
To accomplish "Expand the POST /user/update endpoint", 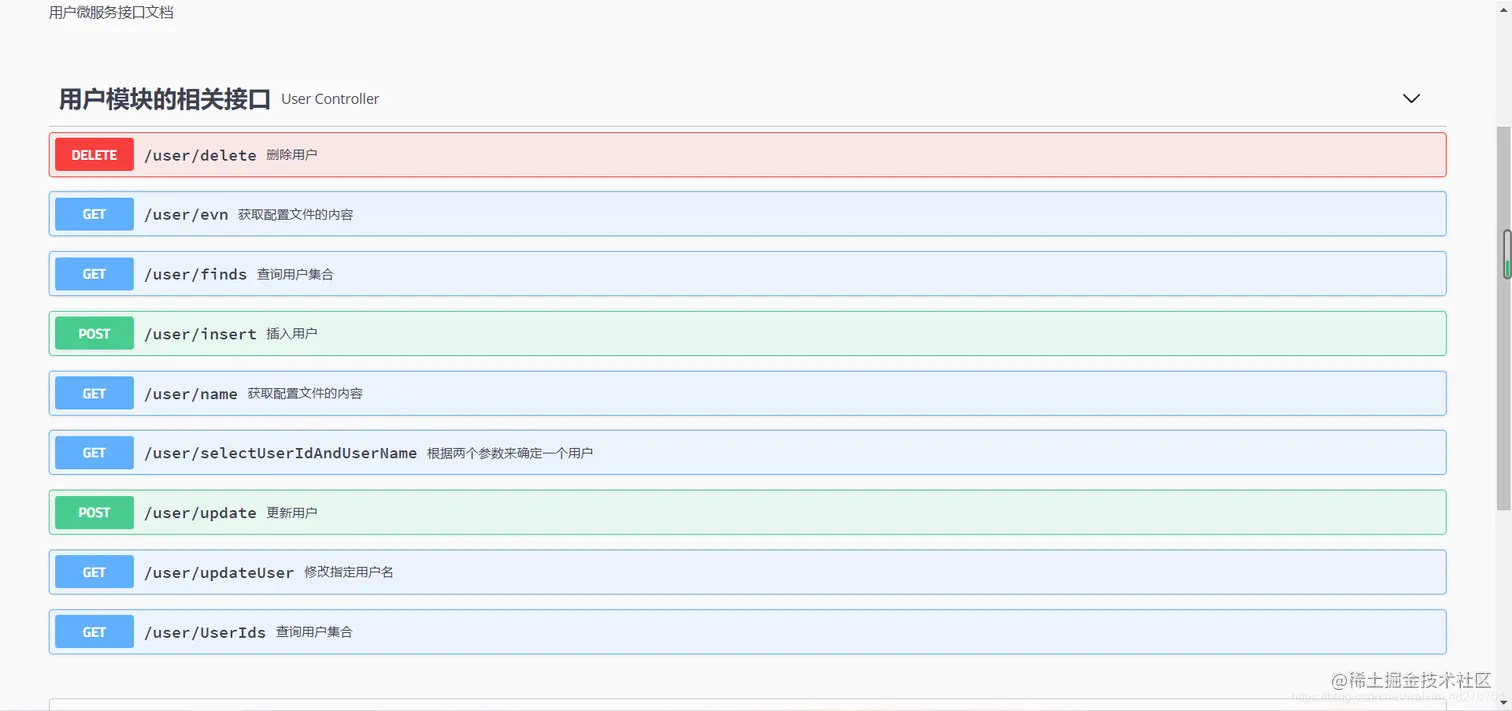I will tap(747, 513).
